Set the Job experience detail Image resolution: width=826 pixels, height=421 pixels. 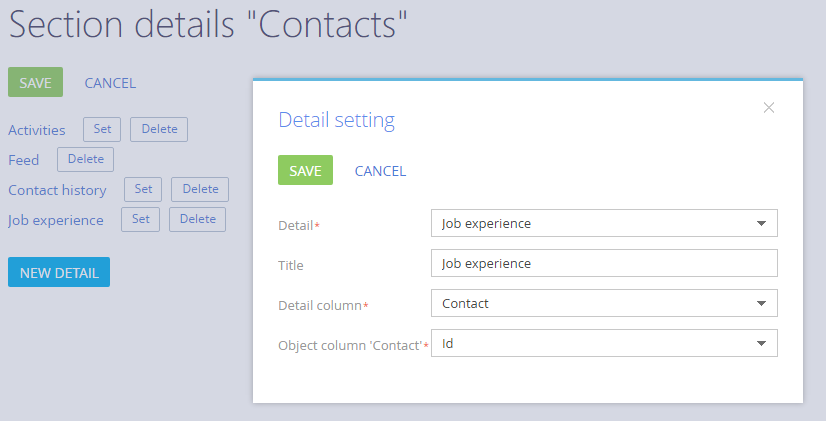pyautogui.click(x=140, y=219)
